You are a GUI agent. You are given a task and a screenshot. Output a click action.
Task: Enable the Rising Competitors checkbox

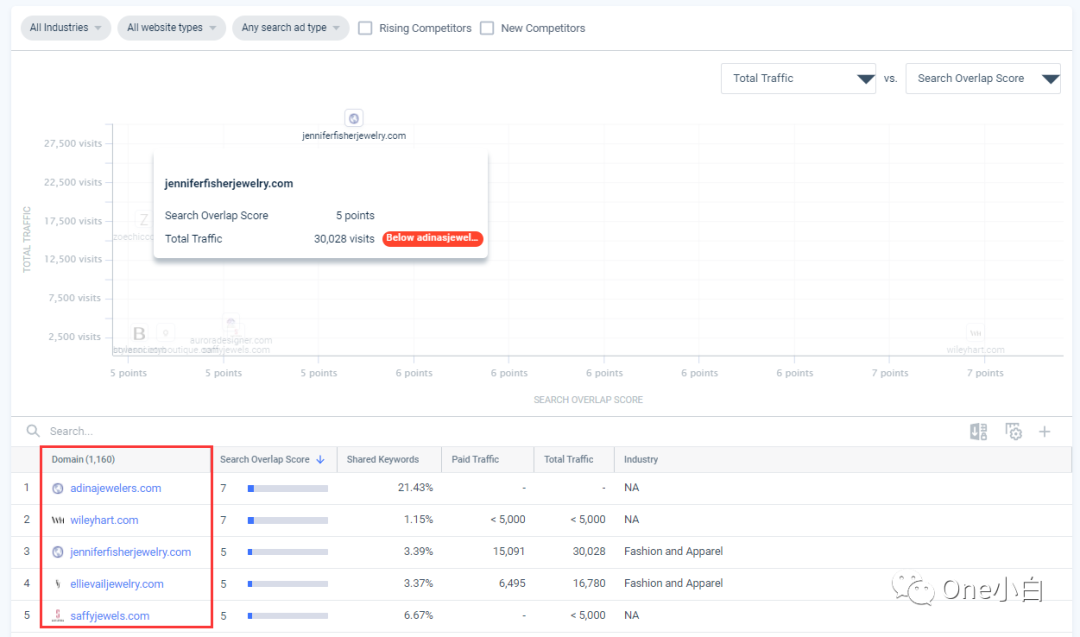coord(365,28)
